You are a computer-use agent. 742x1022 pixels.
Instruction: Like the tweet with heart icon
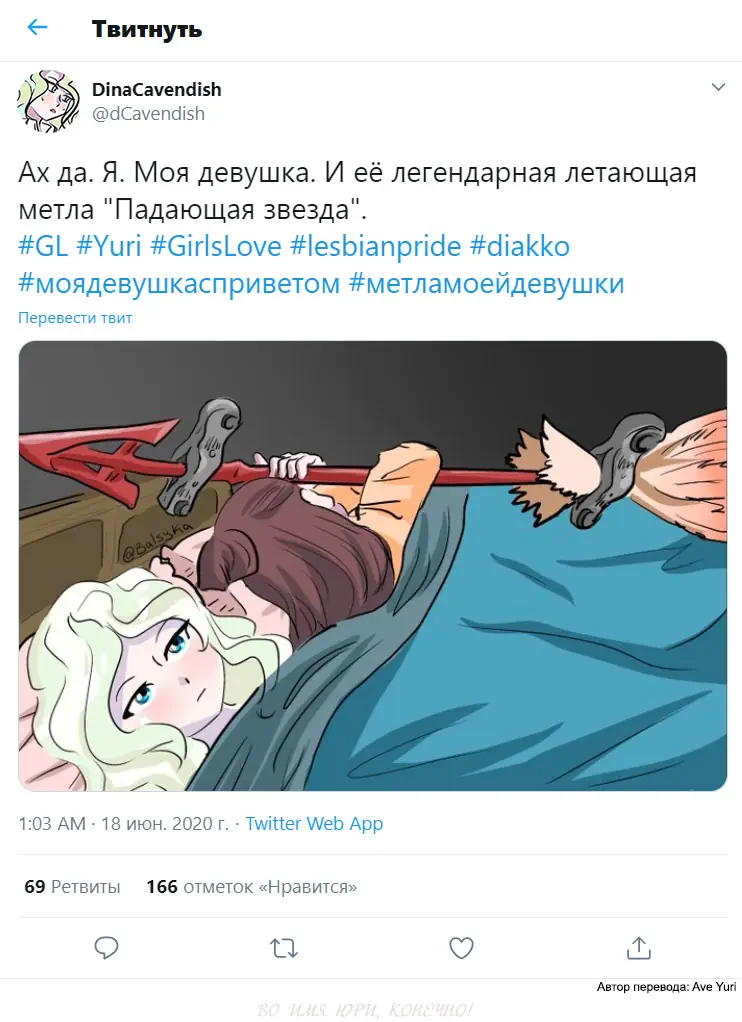coord(461,948)
